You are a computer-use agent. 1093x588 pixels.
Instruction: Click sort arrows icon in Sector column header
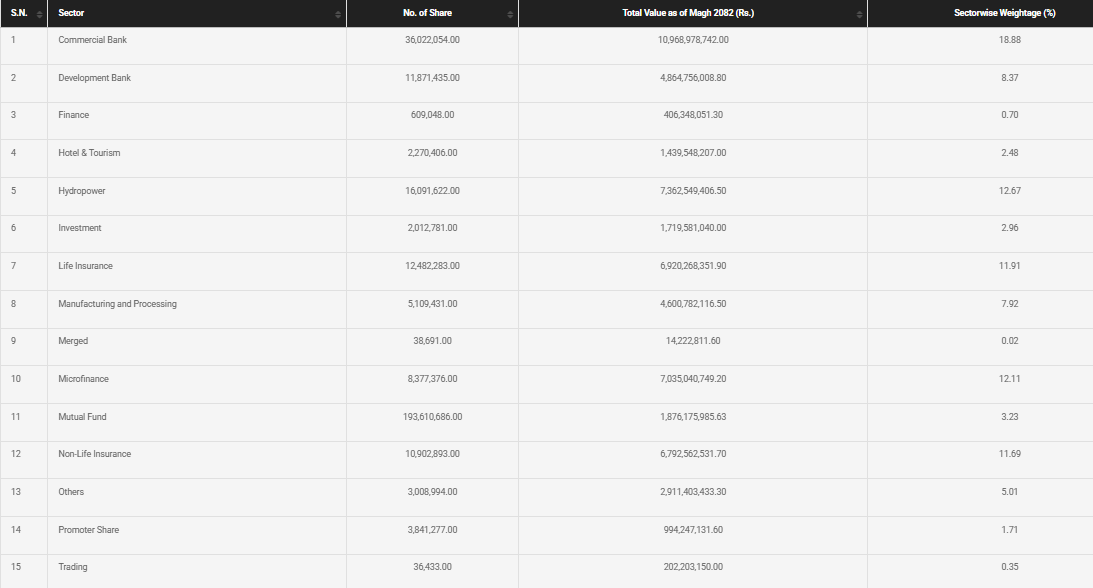(x=338, y=14)
